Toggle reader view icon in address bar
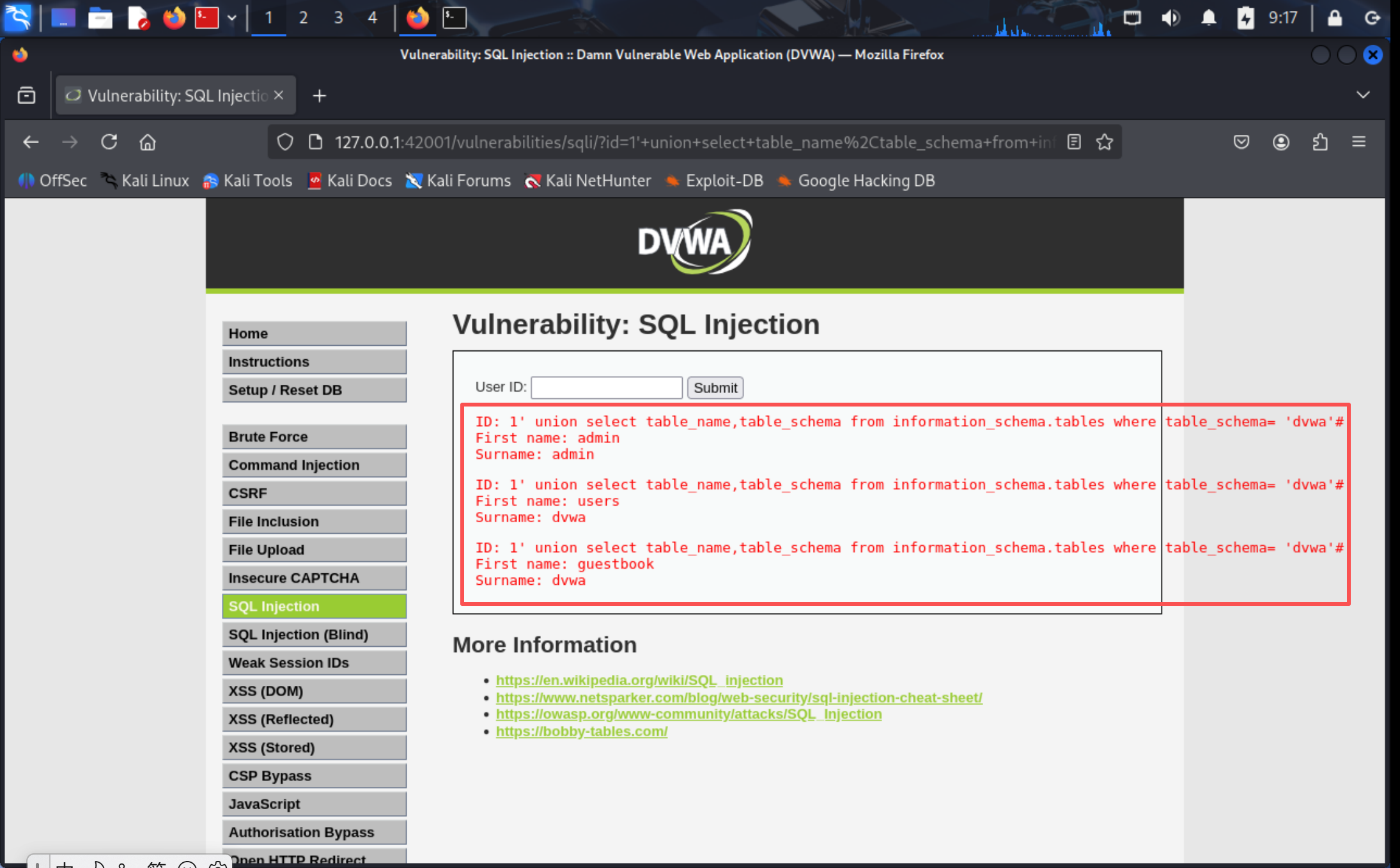The image size is (1400, 868). coord(1074,142)
